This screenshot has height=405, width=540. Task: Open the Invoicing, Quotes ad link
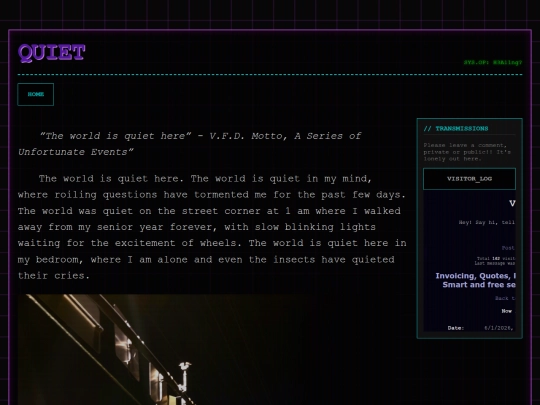(x=476, y=280)
